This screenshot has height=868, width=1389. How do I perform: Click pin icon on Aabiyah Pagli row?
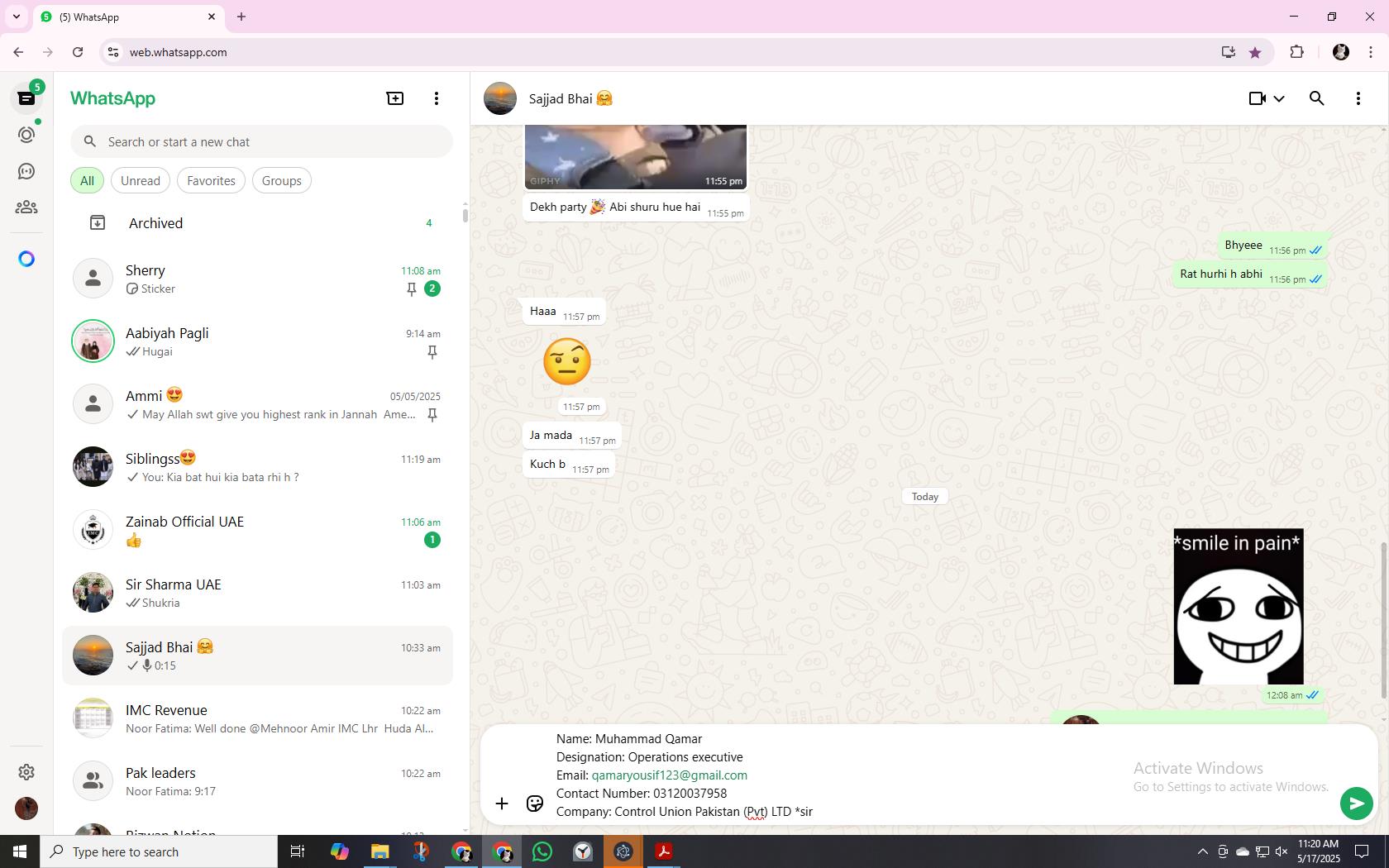pos(432,352)
